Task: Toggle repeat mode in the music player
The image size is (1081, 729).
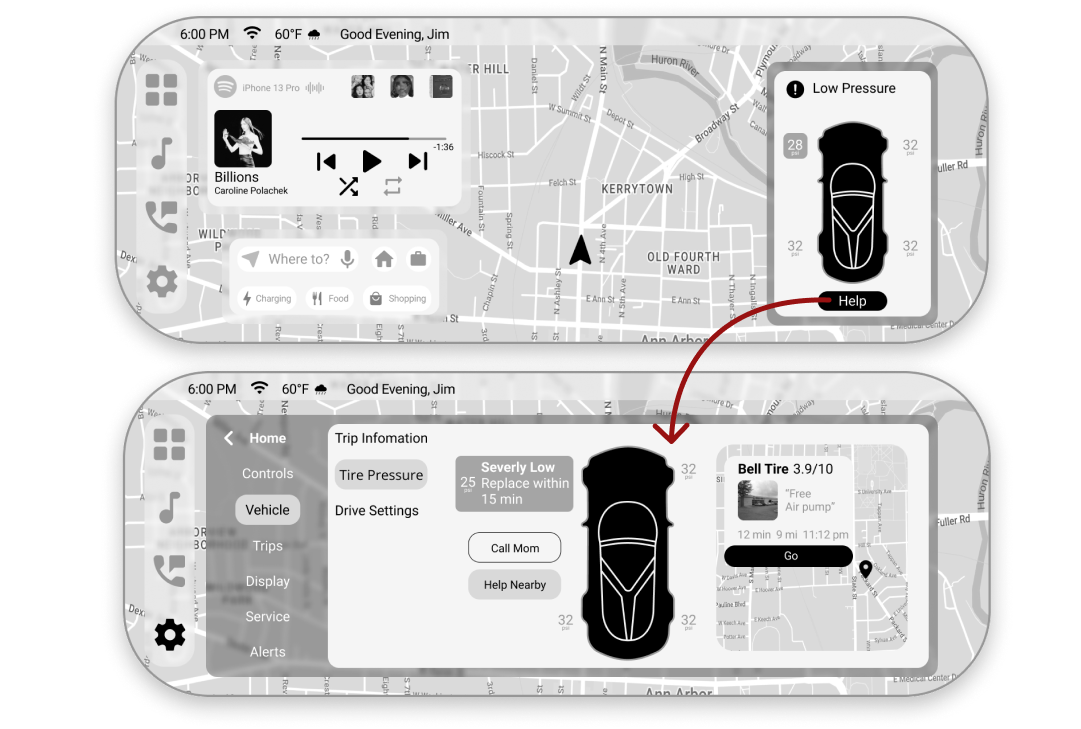Action: (x=392, y=185)
